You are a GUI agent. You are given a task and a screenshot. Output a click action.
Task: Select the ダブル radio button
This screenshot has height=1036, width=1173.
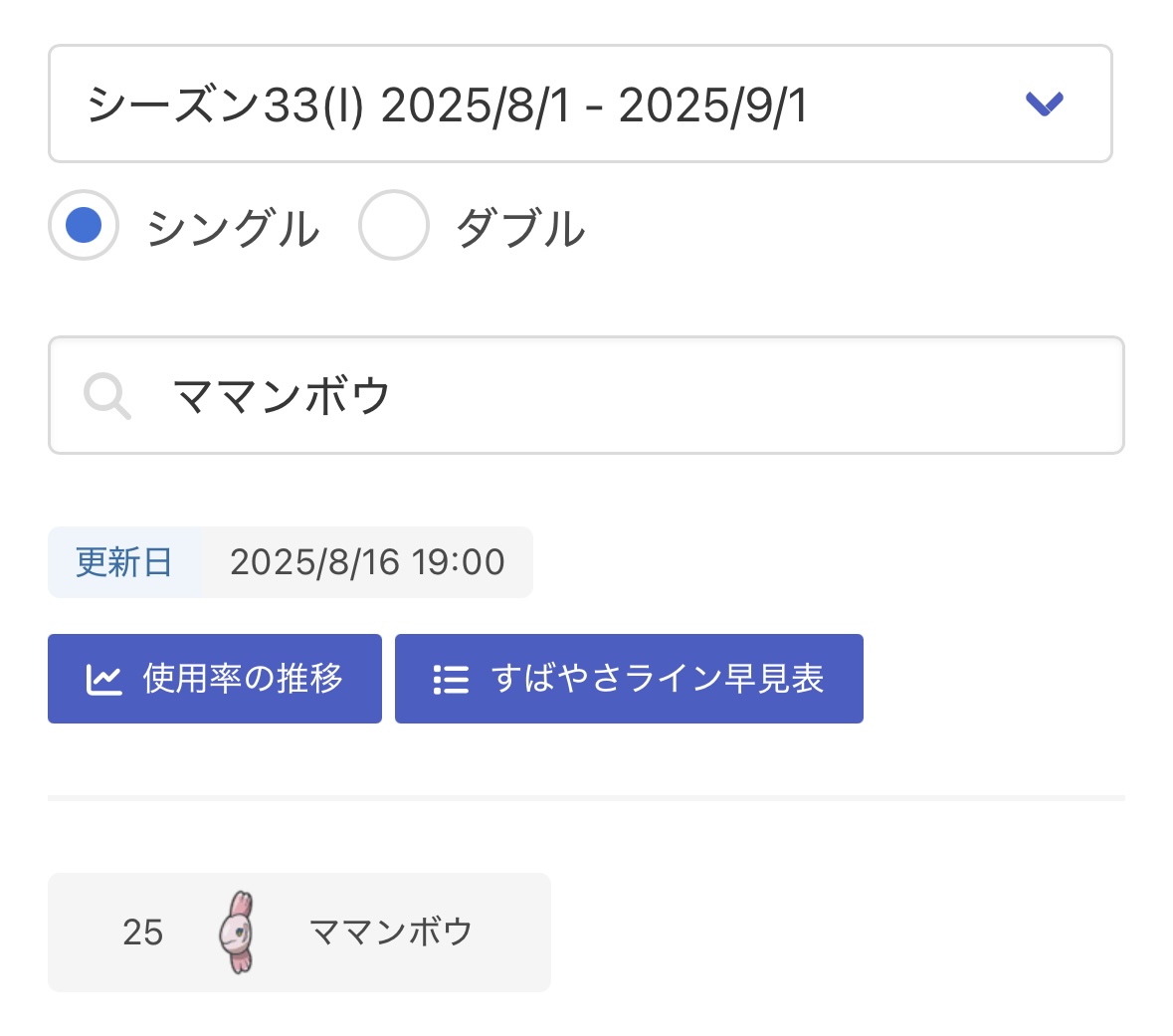[x=394, y=225]
